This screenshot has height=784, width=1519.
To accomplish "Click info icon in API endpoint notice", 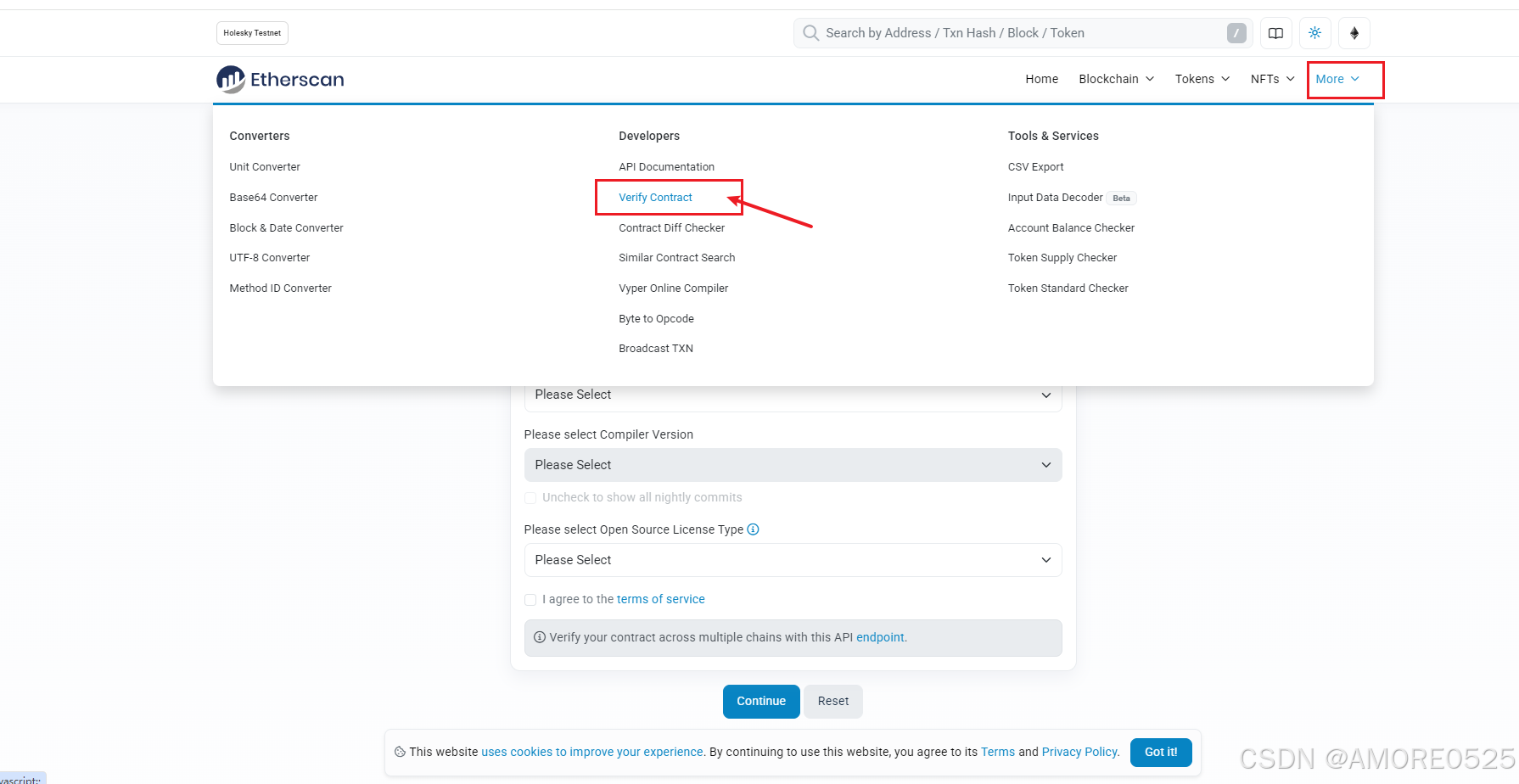I will (x=540, y=637).
